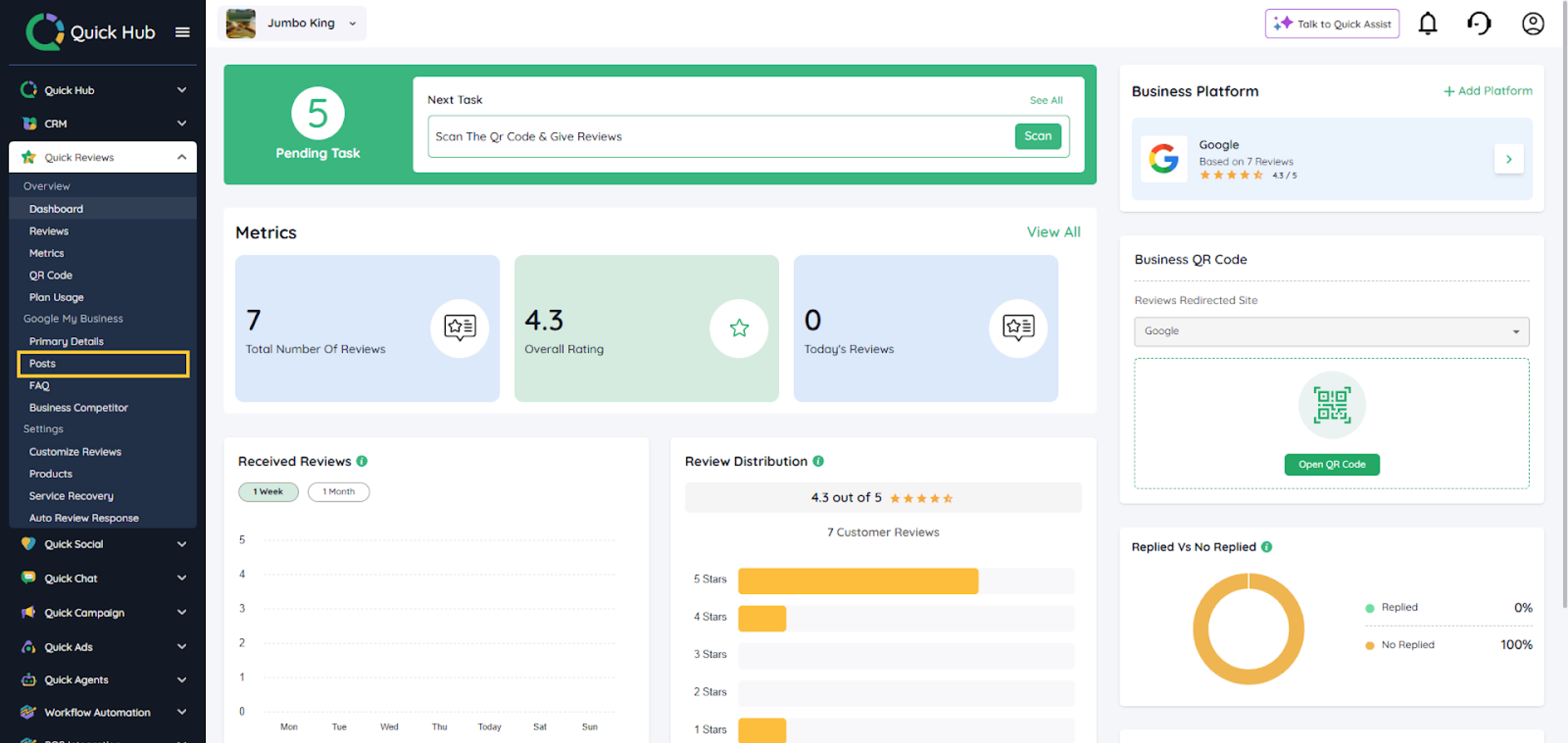Image resolution: width=1568 pixels, height=743 pixels.
Task: Collapse the Quick Reviews section
Action: pyautogui.click(x=181, y=157)
